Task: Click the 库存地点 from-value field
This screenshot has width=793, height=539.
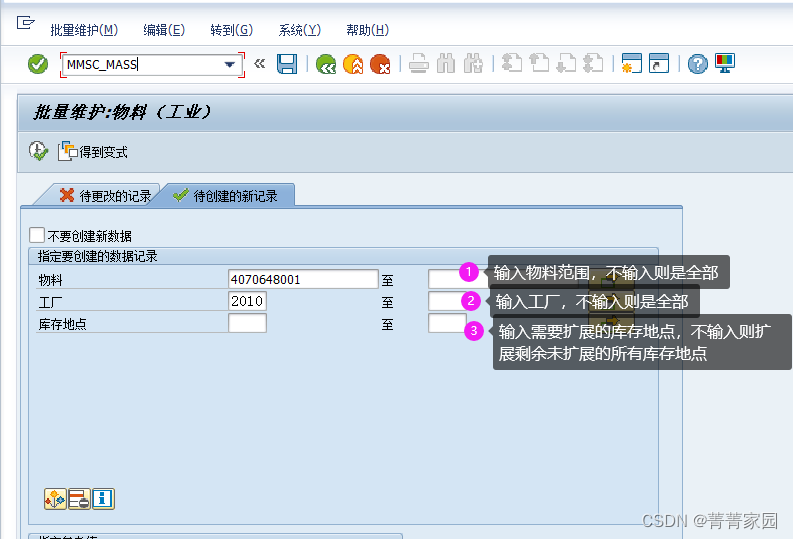Action: [247, 323]
